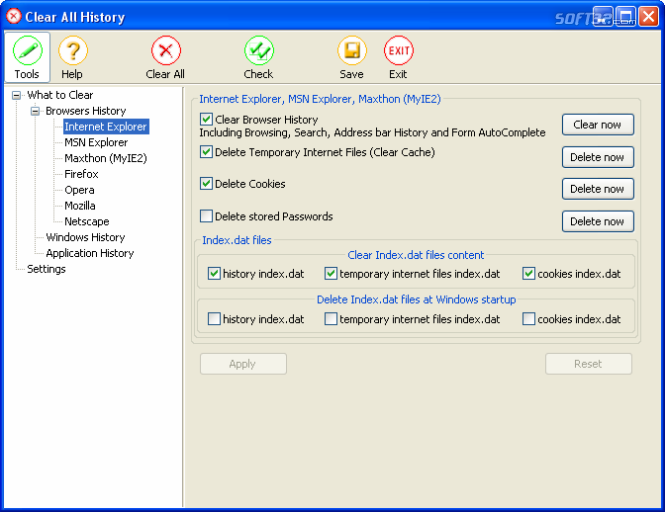The width and height of the screenshot is (665, 512).
Task: Uncheck temporary internet files index.dat under Clear content
Action: point(331,274)
